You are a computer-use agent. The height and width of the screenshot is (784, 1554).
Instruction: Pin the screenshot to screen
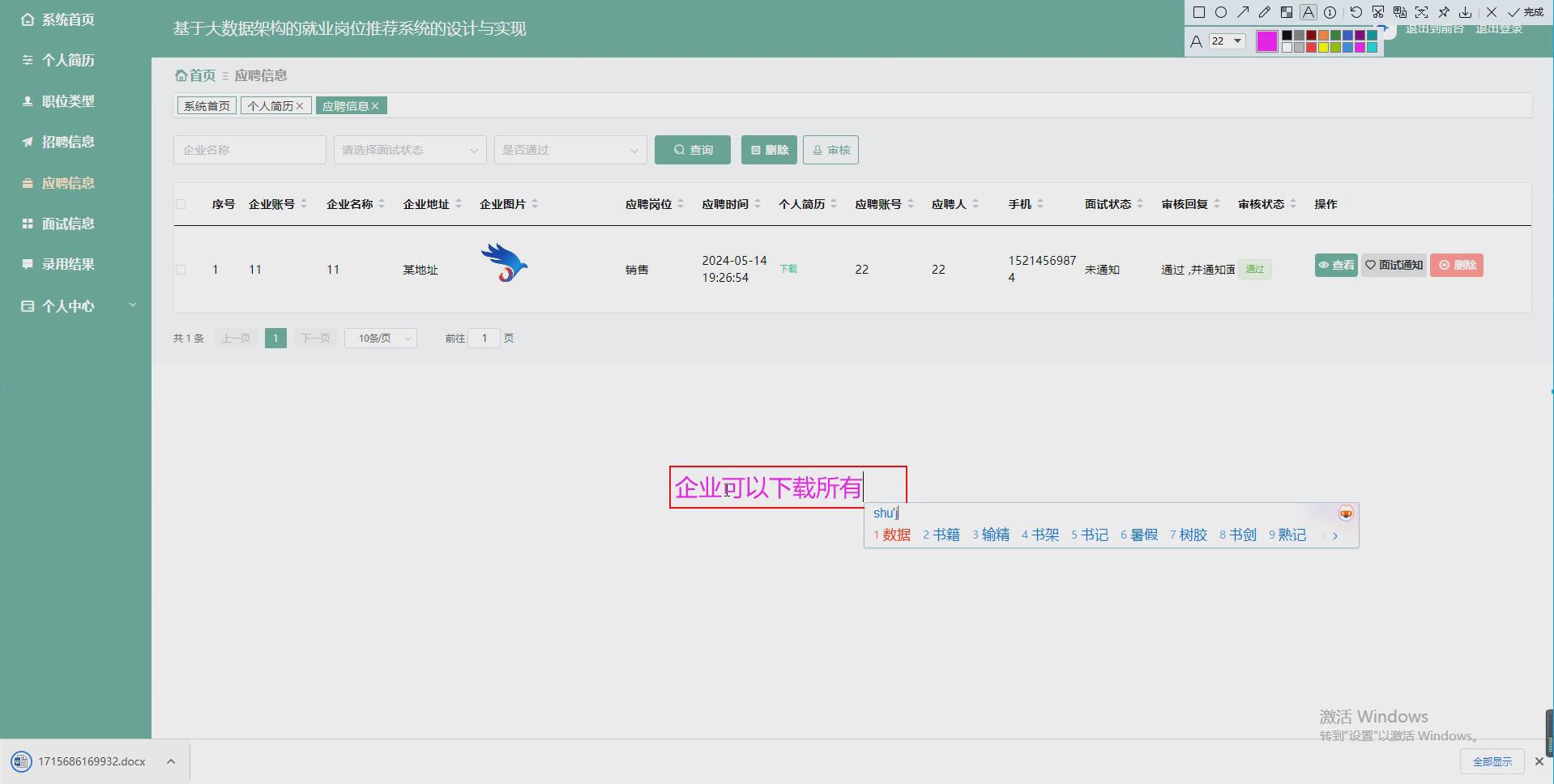tap(1444, 12)
